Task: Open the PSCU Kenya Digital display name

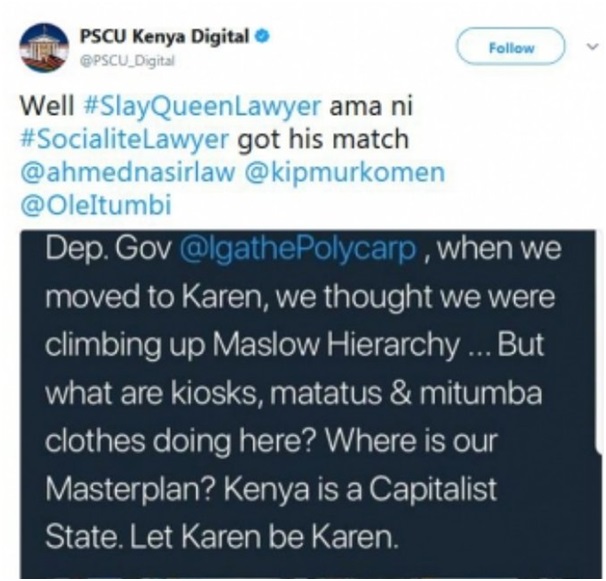Action: pos(164,37)
